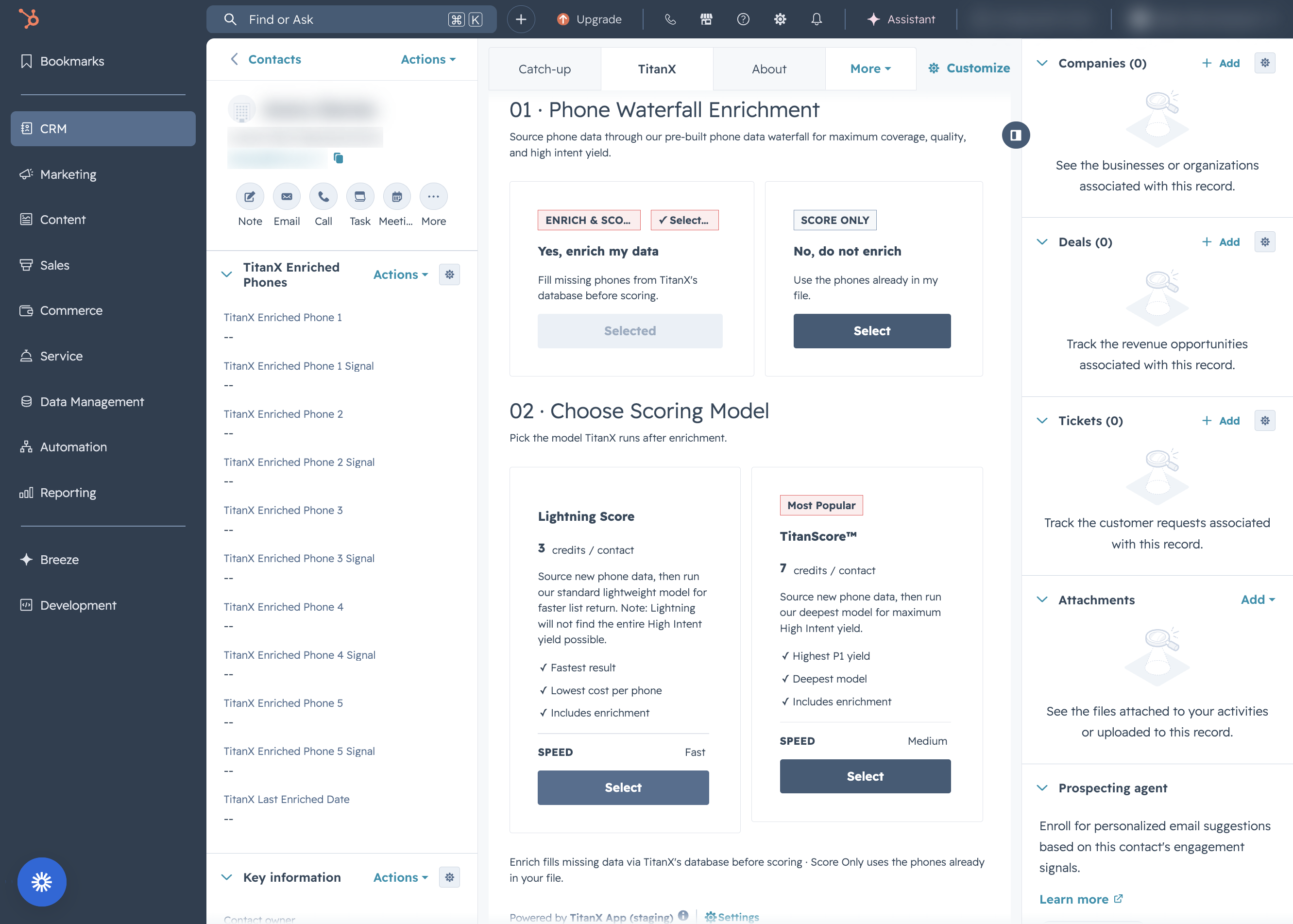Open Development in the sidebar
The width and height of the screenshot is (1293, 924).
103,605
